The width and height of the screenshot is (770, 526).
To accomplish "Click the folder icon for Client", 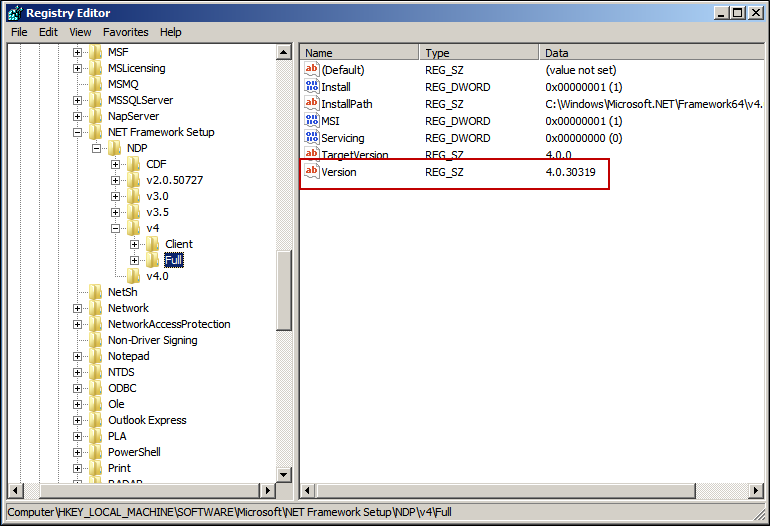I will (x=153, y=244).
